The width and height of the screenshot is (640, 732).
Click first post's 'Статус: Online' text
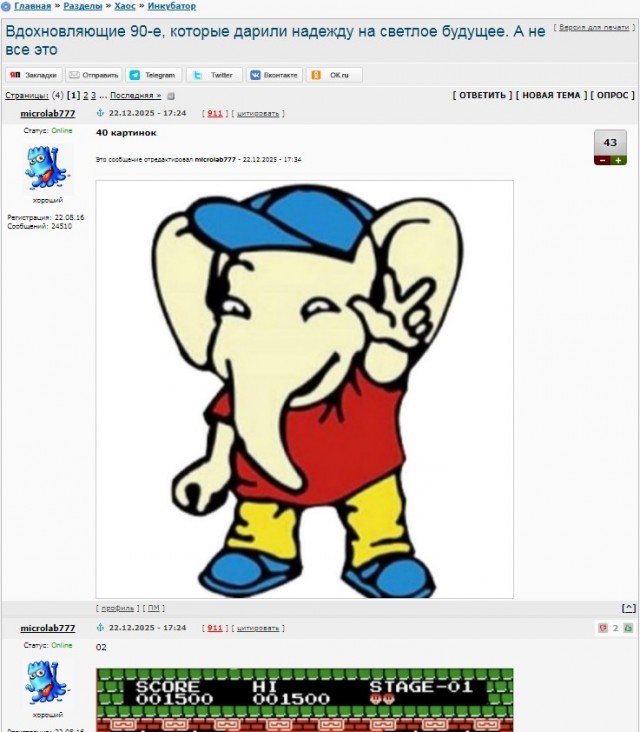click(x=48, y=131)
